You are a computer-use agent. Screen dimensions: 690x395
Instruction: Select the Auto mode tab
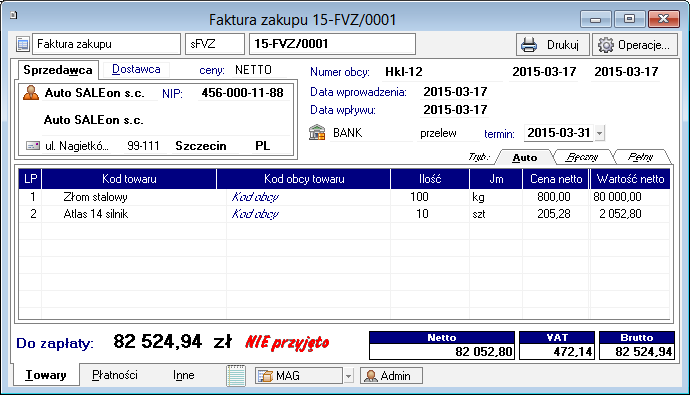tap(525, 157)
